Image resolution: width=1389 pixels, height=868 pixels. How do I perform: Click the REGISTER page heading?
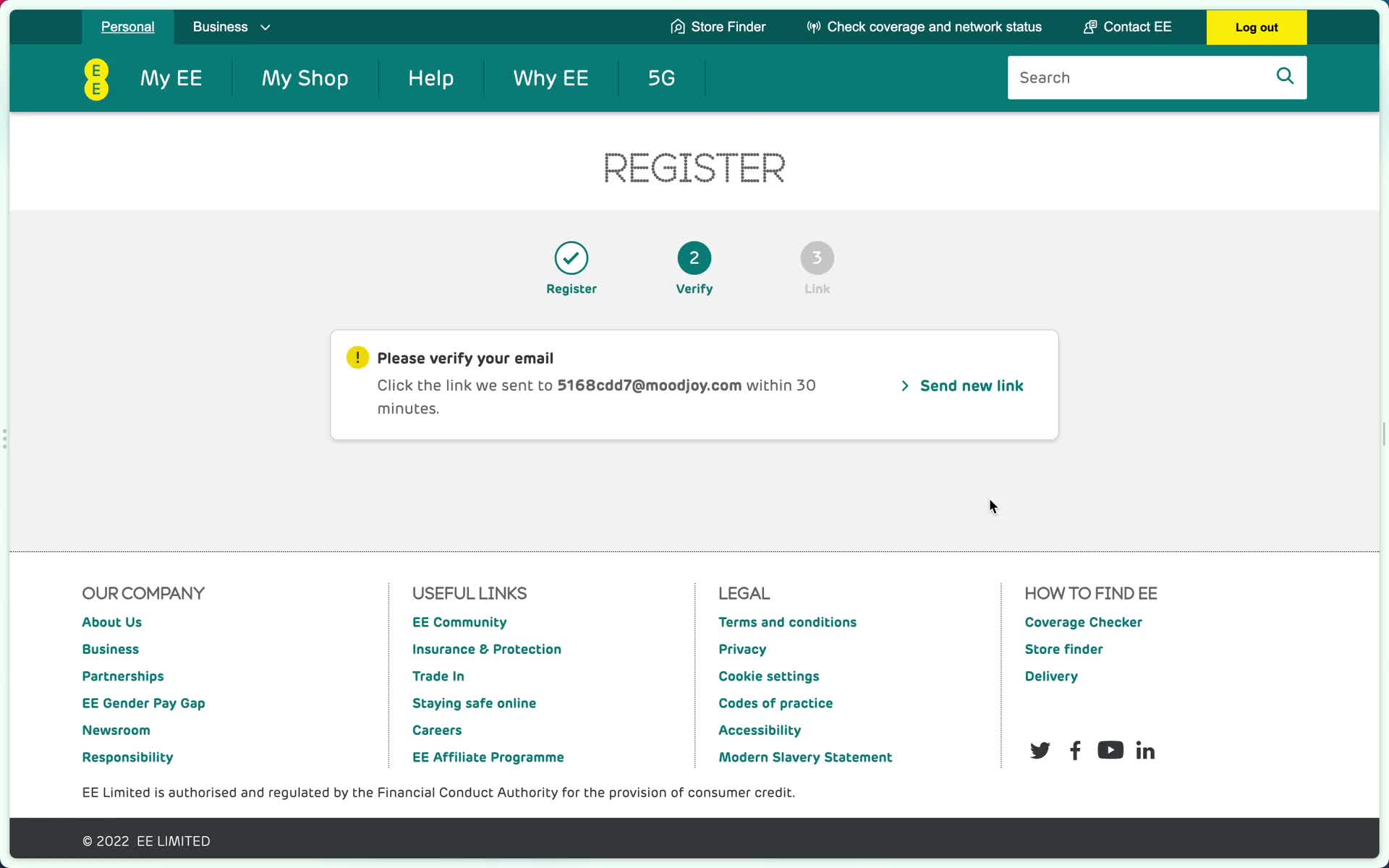694,168
